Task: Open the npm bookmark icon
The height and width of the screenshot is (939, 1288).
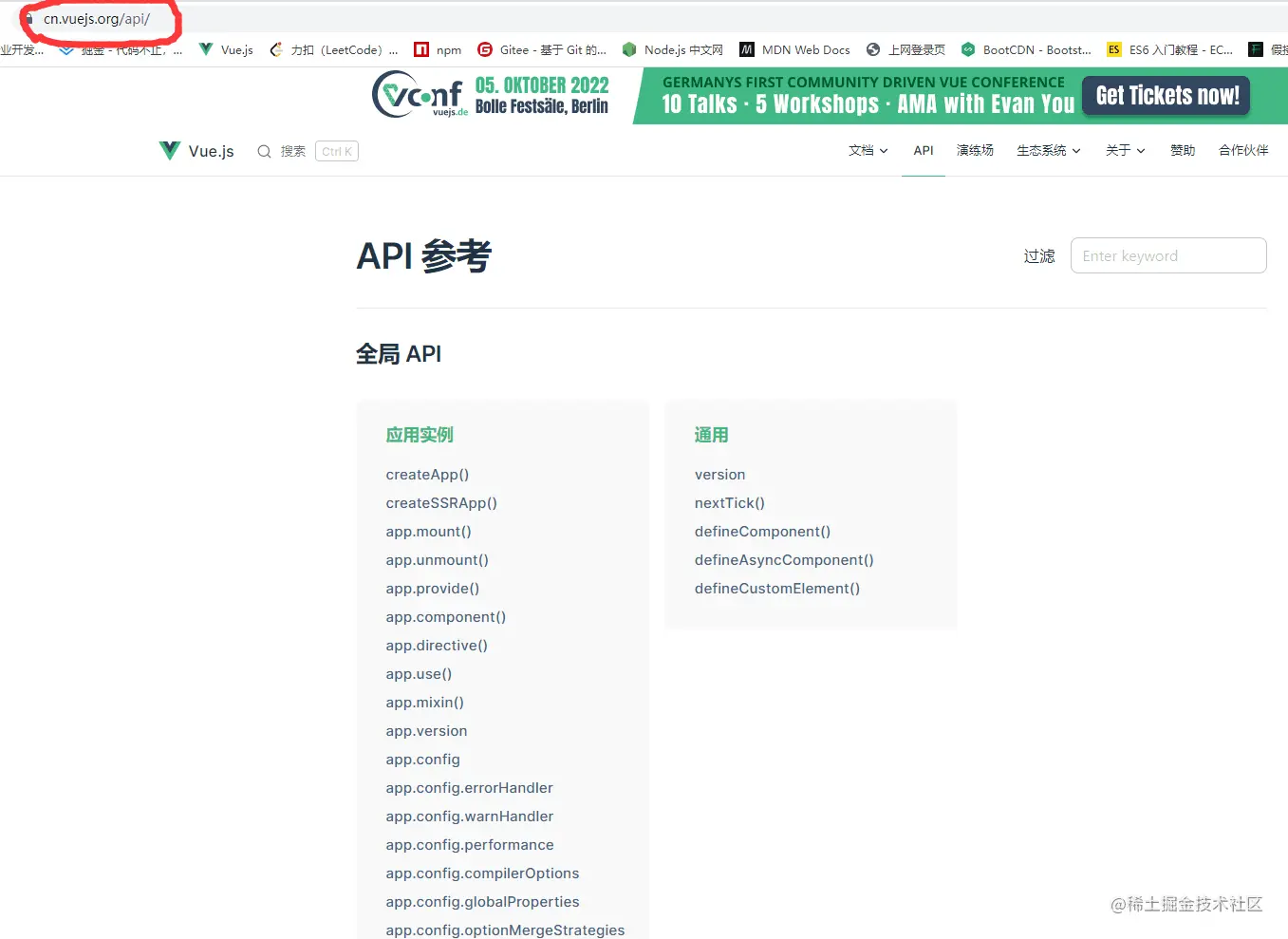Action: click(x=420, y=48)
